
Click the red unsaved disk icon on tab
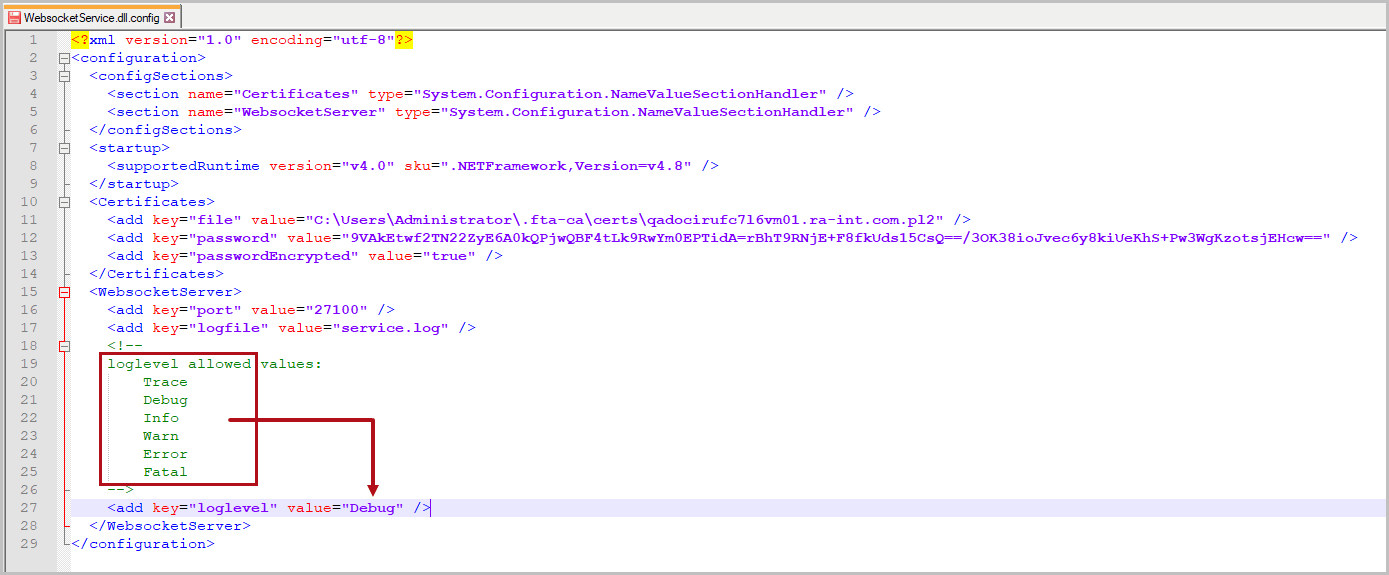(15, 18)
